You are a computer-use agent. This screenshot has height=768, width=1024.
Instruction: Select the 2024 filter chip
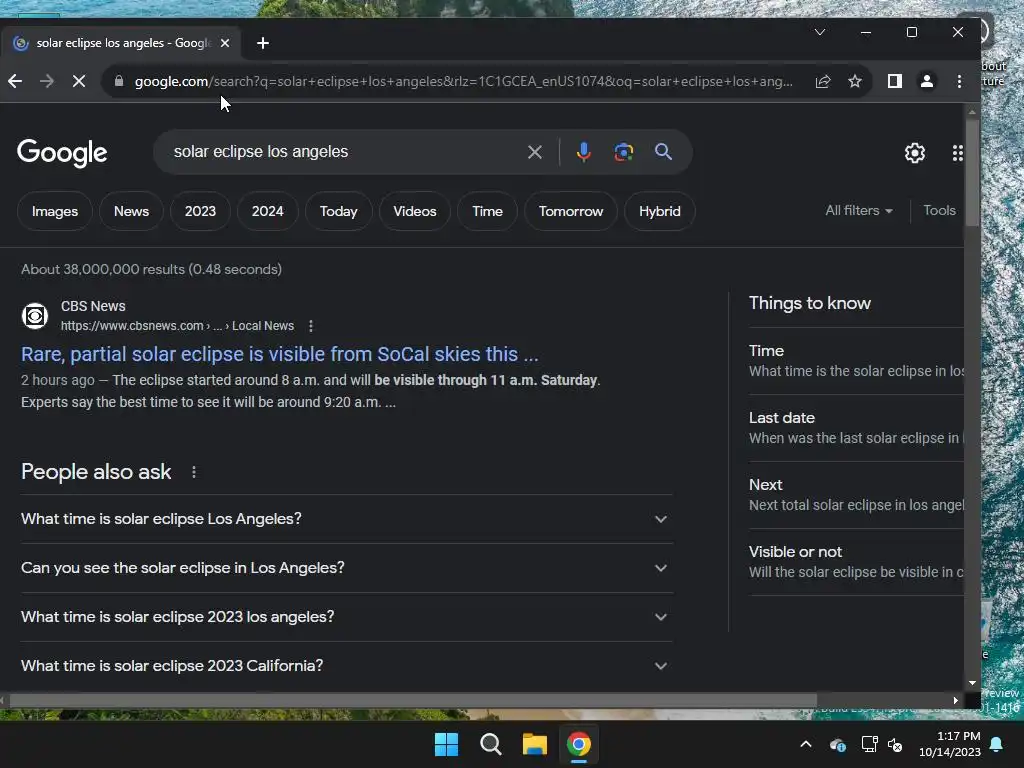[268, 212]
